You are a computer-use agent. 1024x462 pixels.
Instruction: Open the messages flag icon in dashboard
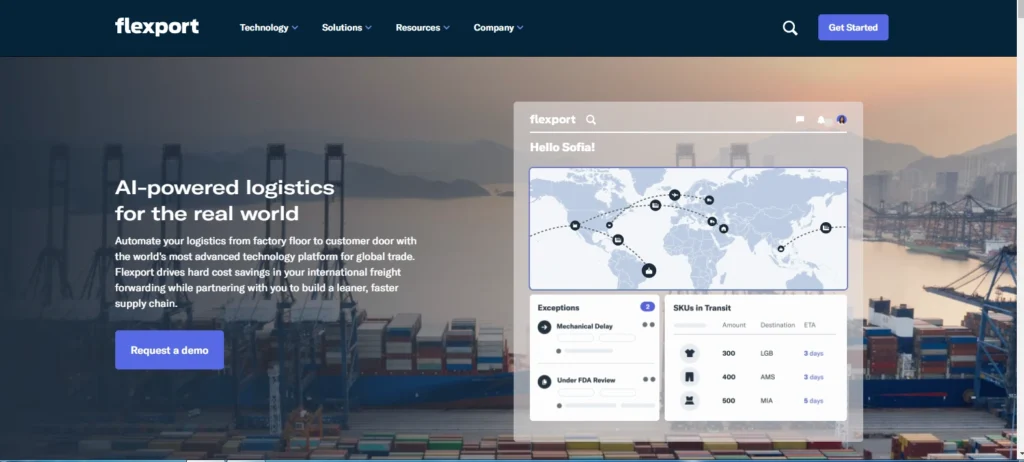click(799, 120)
